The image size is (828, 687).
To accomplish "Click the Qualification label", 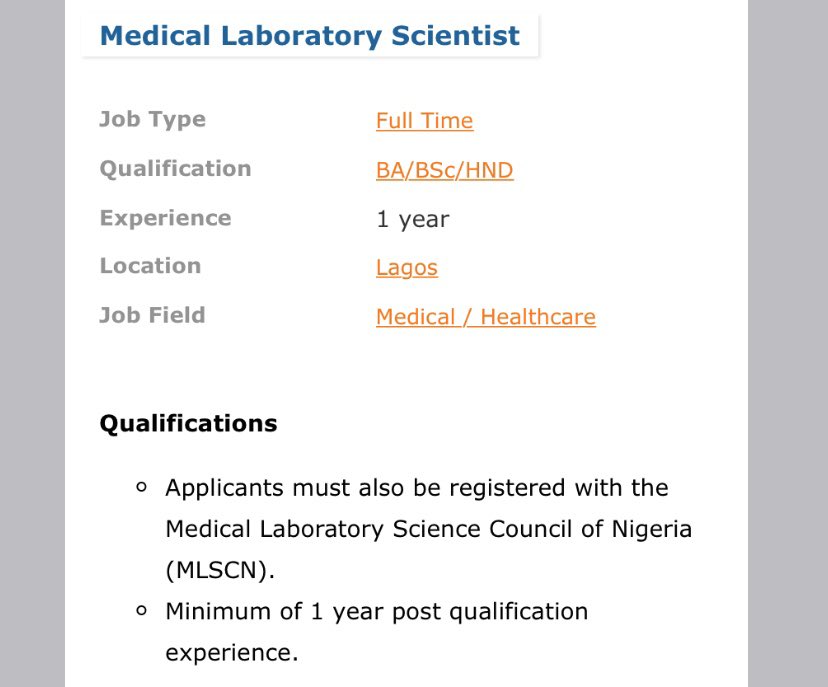I will click(x=175, y=169).
